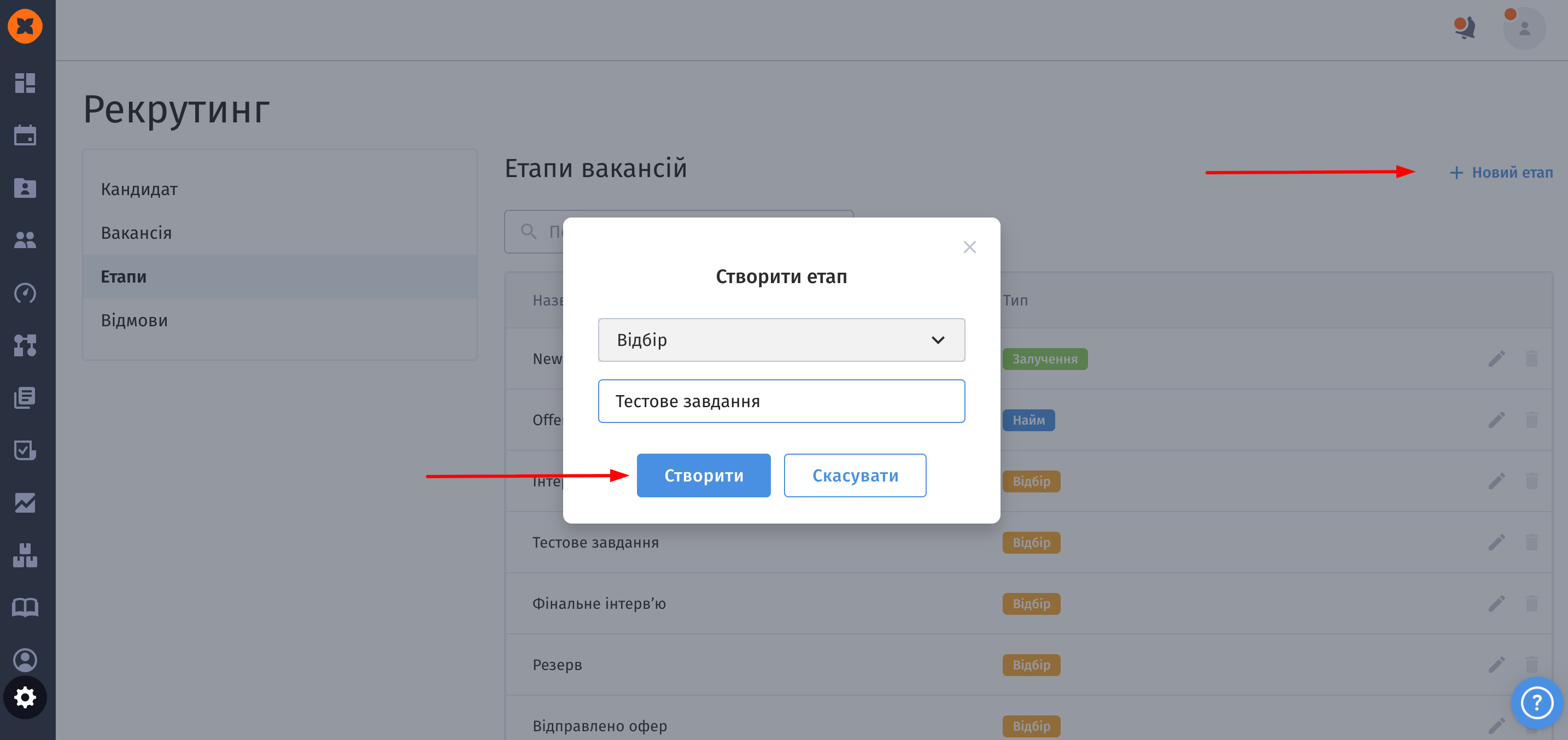Open the Вакансія section

point(136,233)
